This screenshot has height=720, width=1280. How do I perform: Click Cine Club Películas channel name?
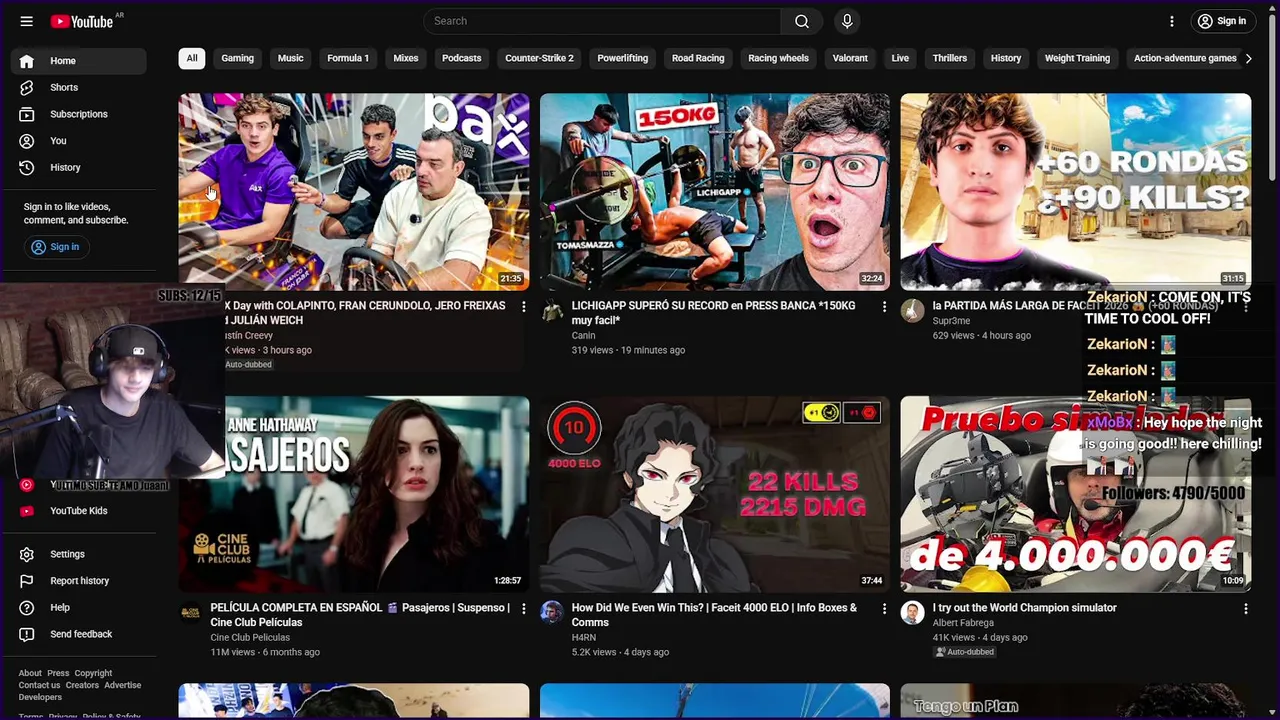[x=250, y=637]
